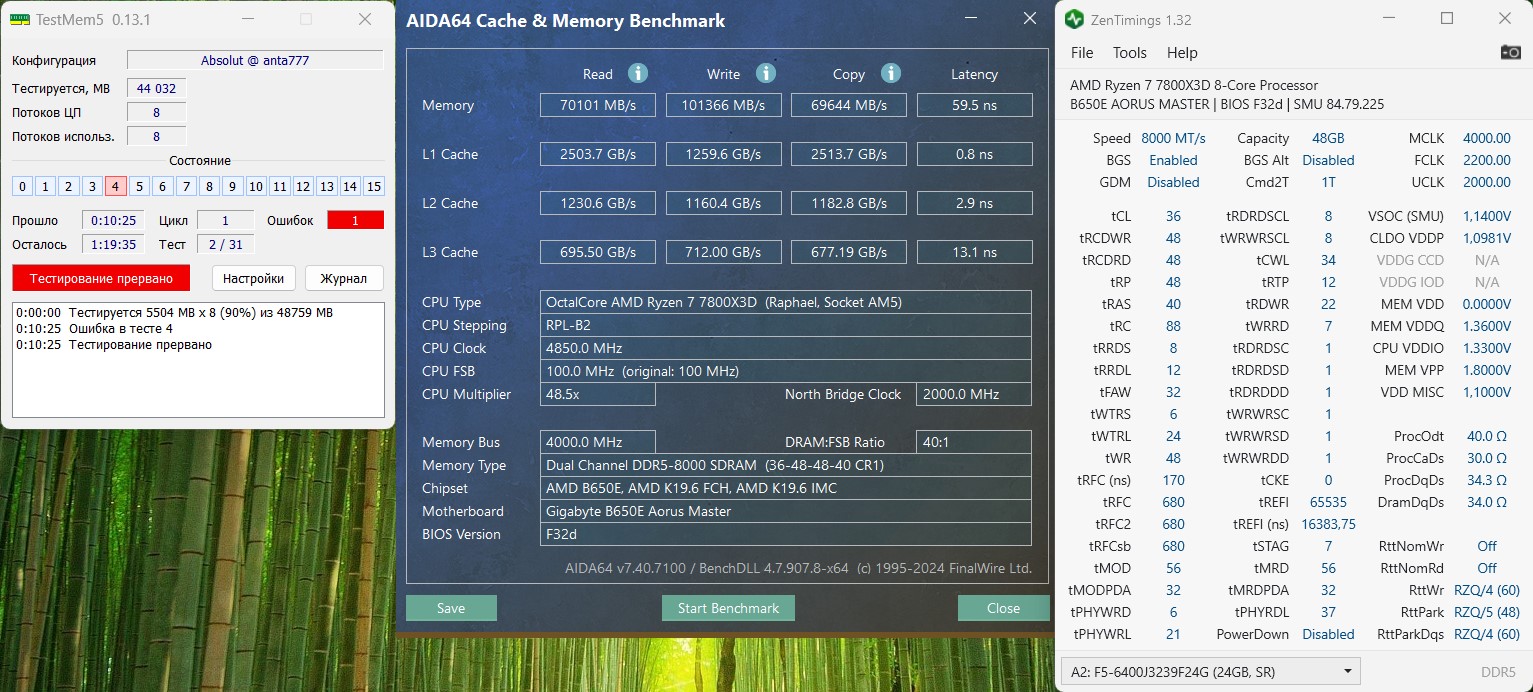Click the ZenTimings camera screenshot icon

[1510, 52]
